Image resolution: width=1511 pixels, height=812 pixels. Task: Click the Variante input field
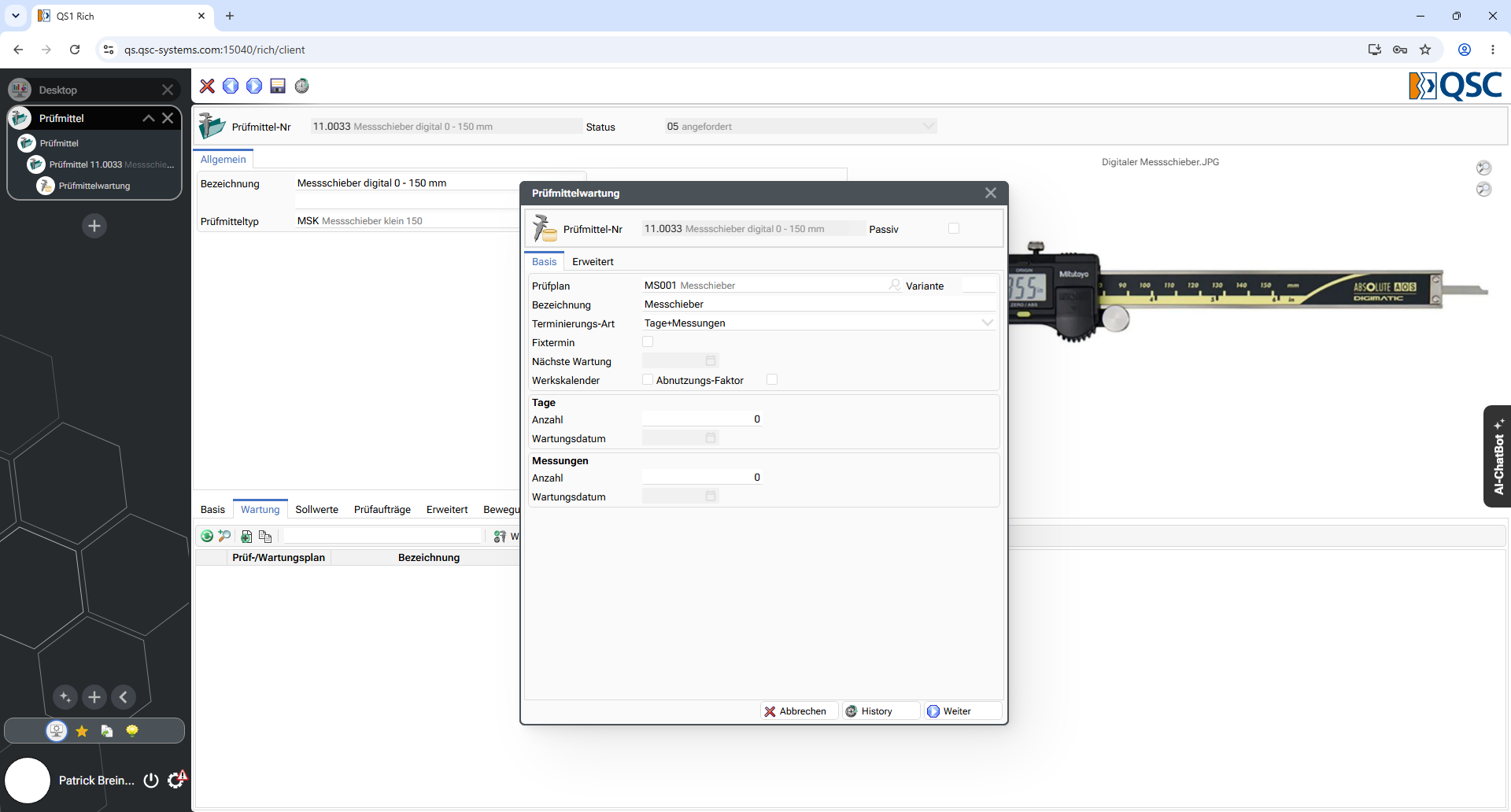(x=979, y=285)
